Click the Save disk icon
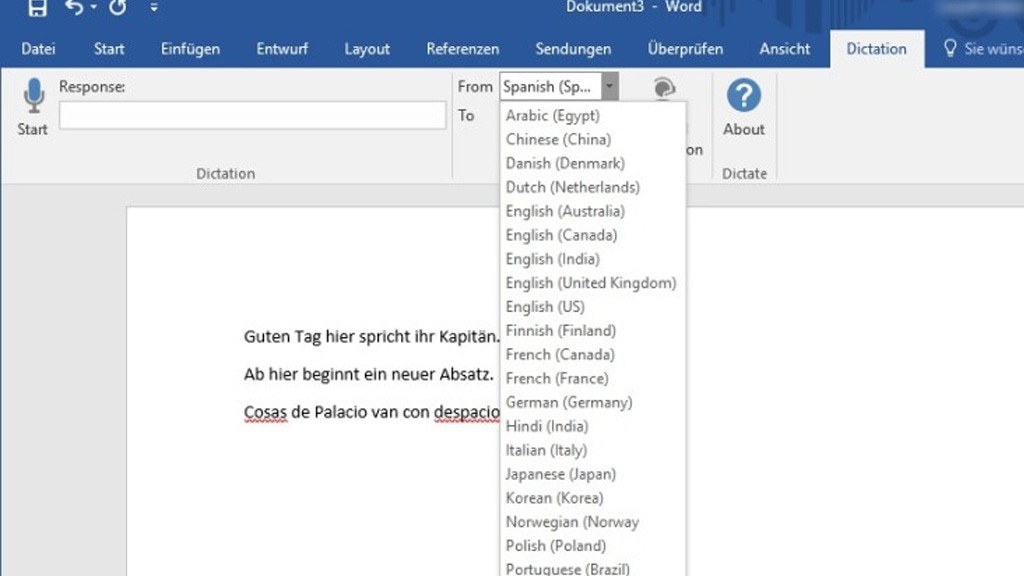This screenshot has height=576, width=1024. click(37, 7)
